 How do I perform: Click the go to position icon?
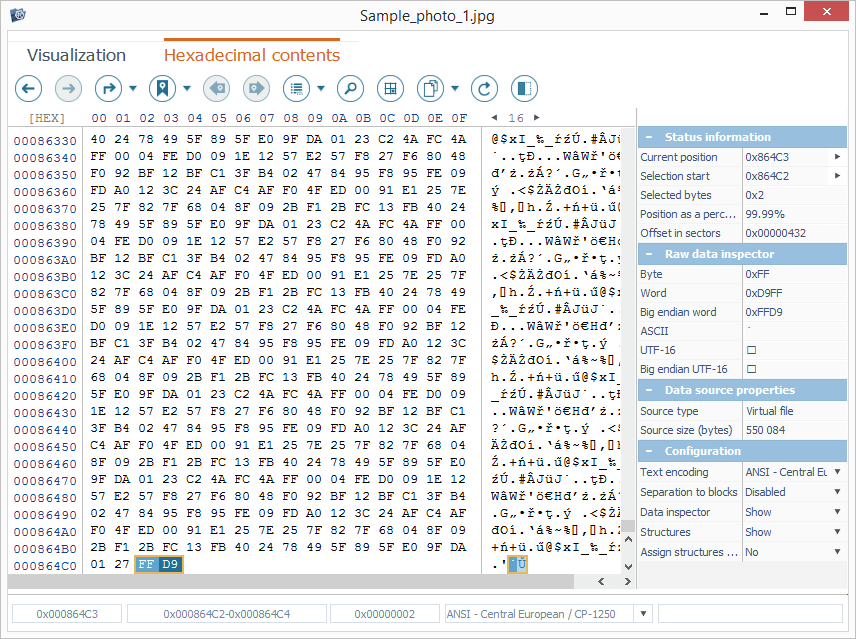tap(108, 88)
